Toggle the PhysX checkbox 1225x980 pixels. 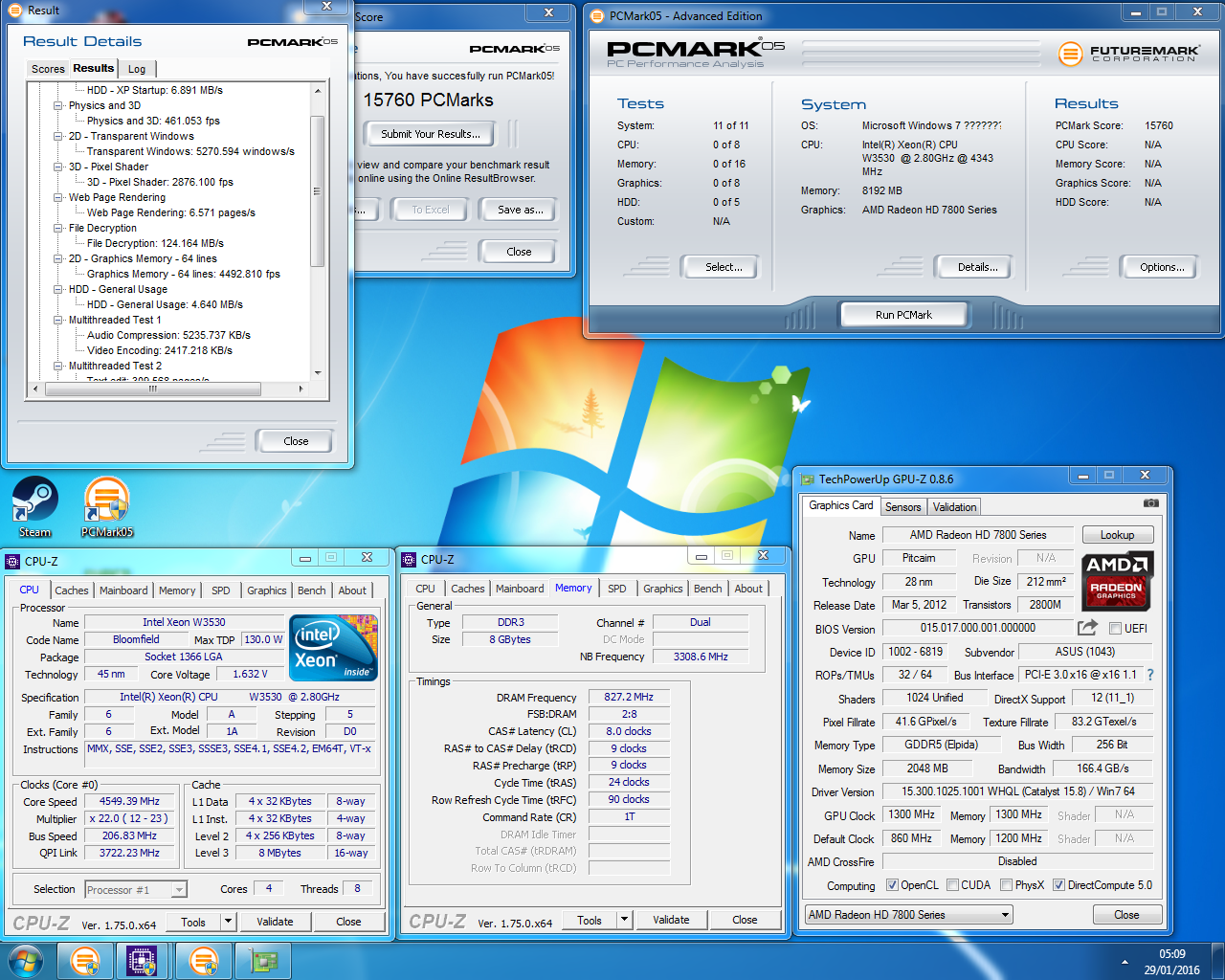coord(1006,885)
